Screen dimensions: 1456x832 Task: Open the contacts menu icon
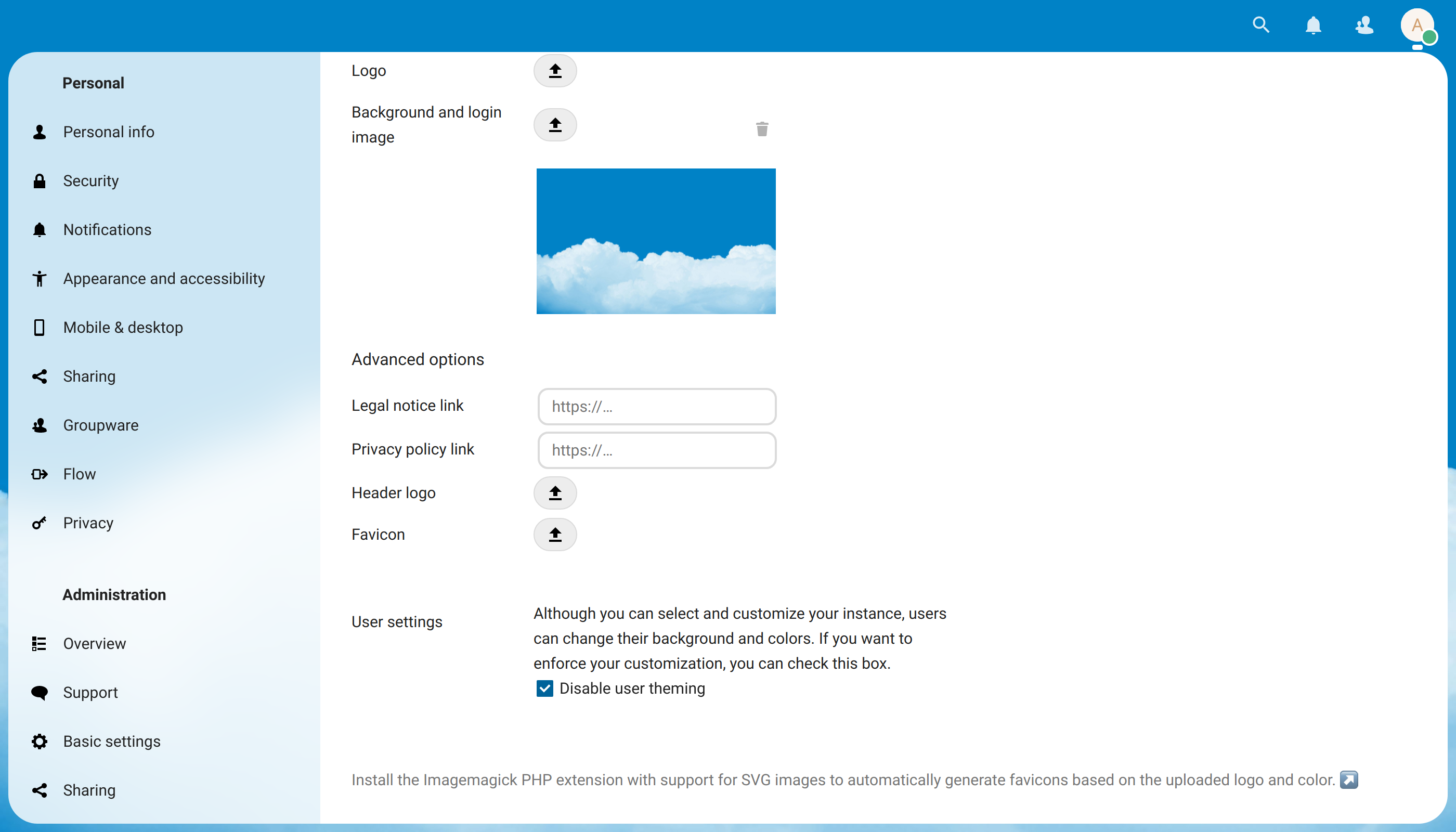[1364, 25]
